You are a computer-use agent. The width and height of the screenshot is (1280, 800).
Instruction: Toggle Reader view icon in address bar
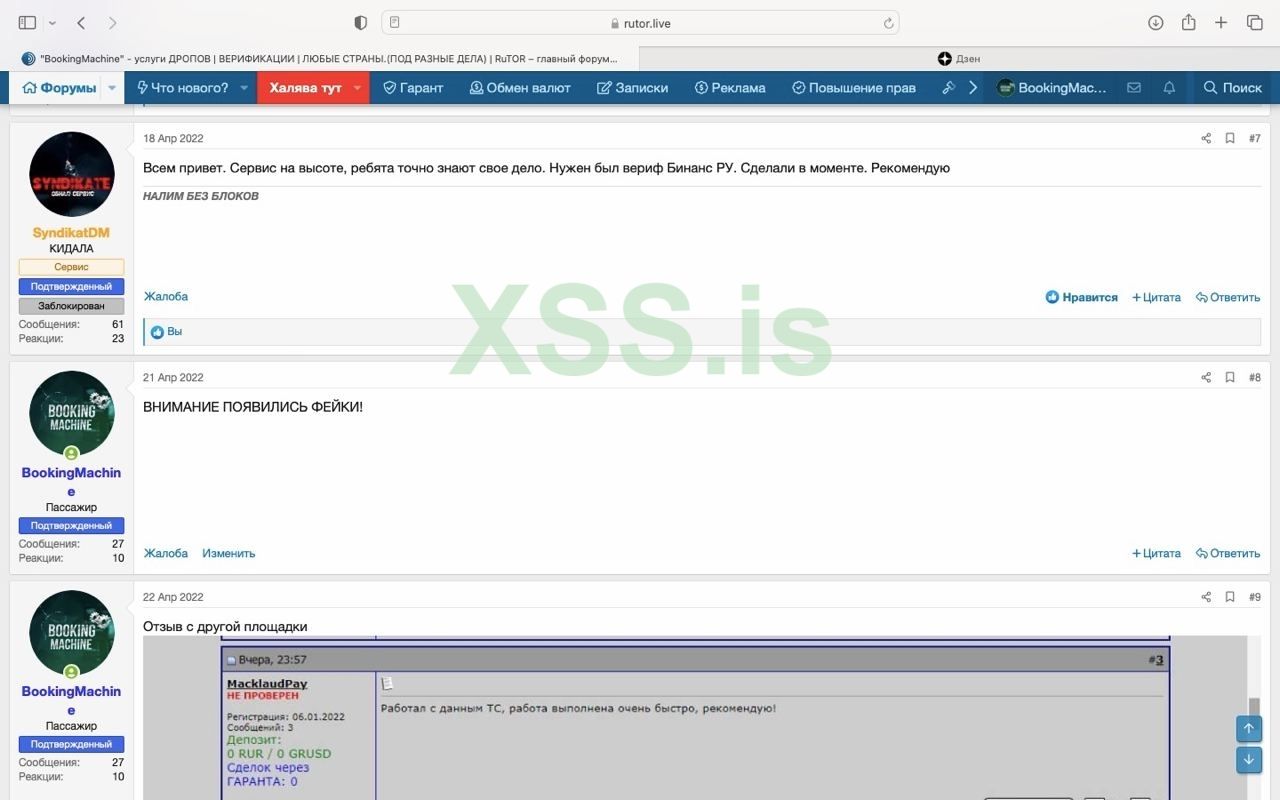click(395, 22)
